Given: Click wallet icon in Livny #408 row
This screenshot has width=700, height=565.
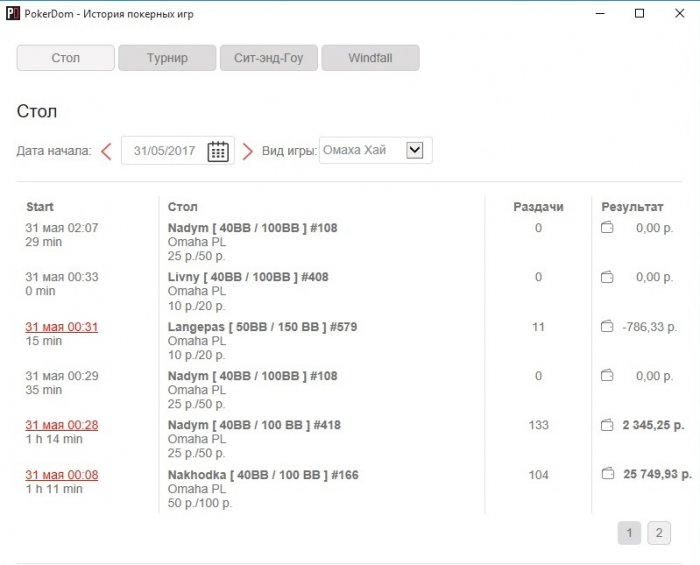Looking at the screenshot, I should tap(607, 277).
